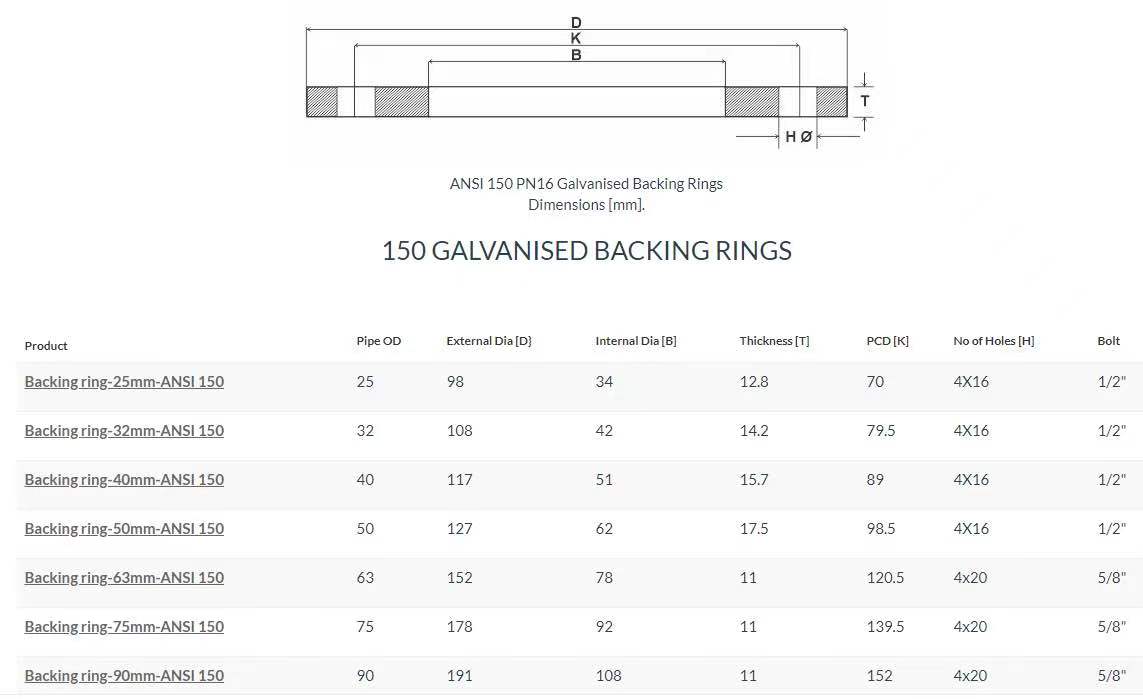Open Backing ring-25mm-ANSI 150 product link
This screenshot has width=1143, height=699.
point(124,381)
